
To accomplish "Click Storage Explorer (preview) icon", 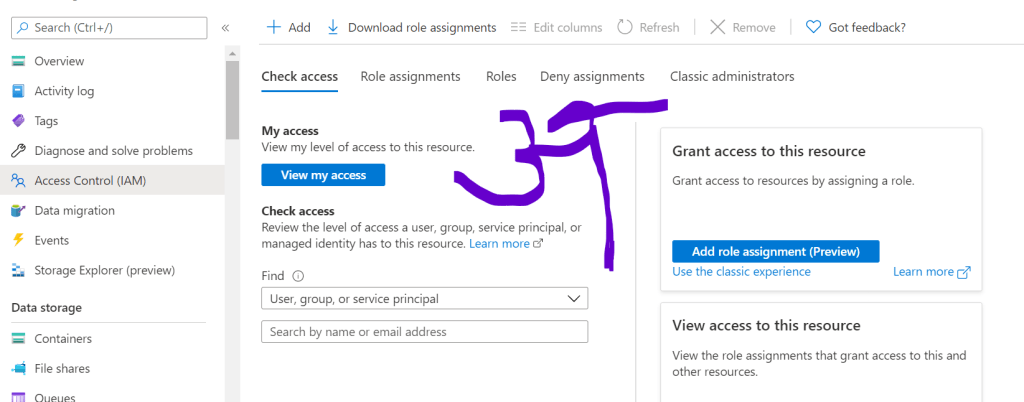I will pyautogui.click(x=18, y=270).
